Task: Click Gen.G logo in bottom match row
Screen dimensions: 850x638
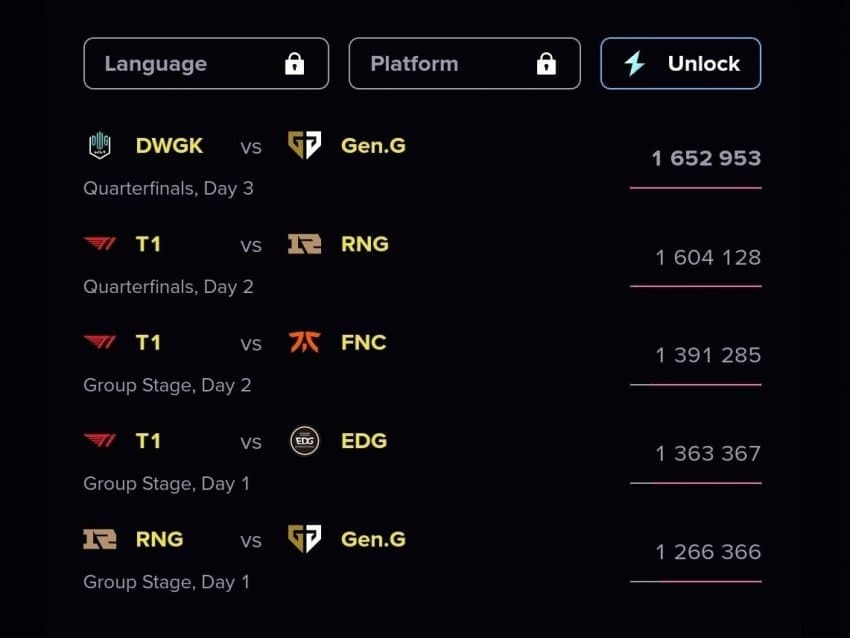Action: [304, 540]
